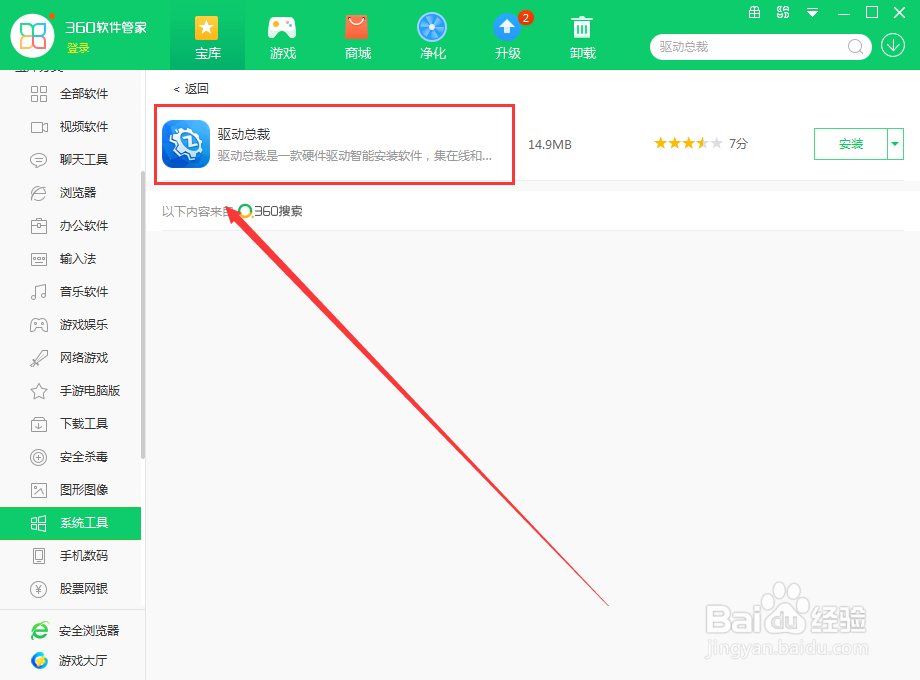Select 聊天工具 category
This screenshot has width=920, height=680.
coord(70,160)
